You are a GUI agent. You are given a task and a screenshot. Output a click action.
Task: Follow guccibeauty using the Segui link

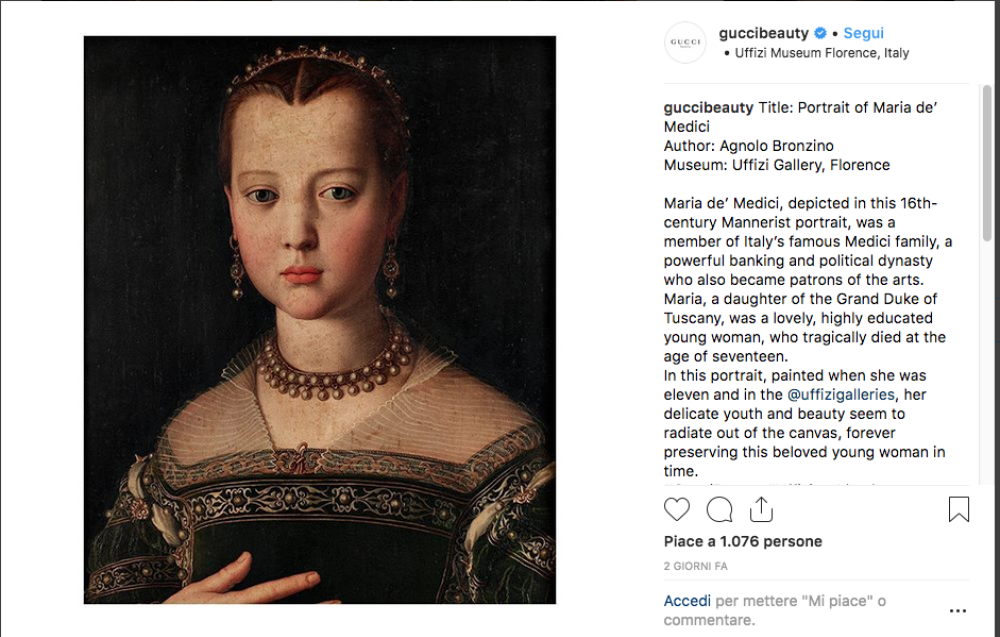point(863,33)
